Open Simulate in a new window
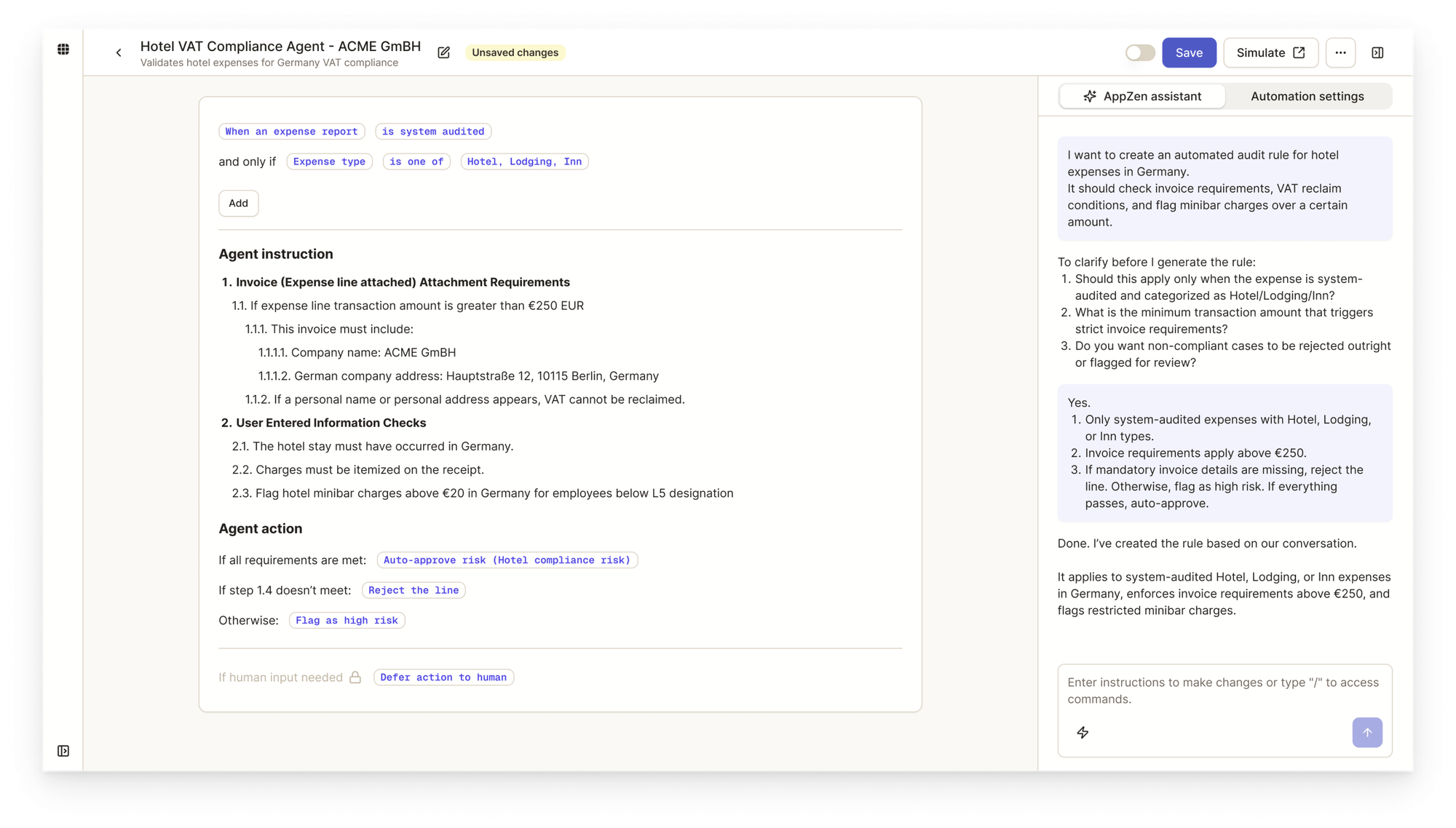Screen dimensions: 1456x828 1270,52
